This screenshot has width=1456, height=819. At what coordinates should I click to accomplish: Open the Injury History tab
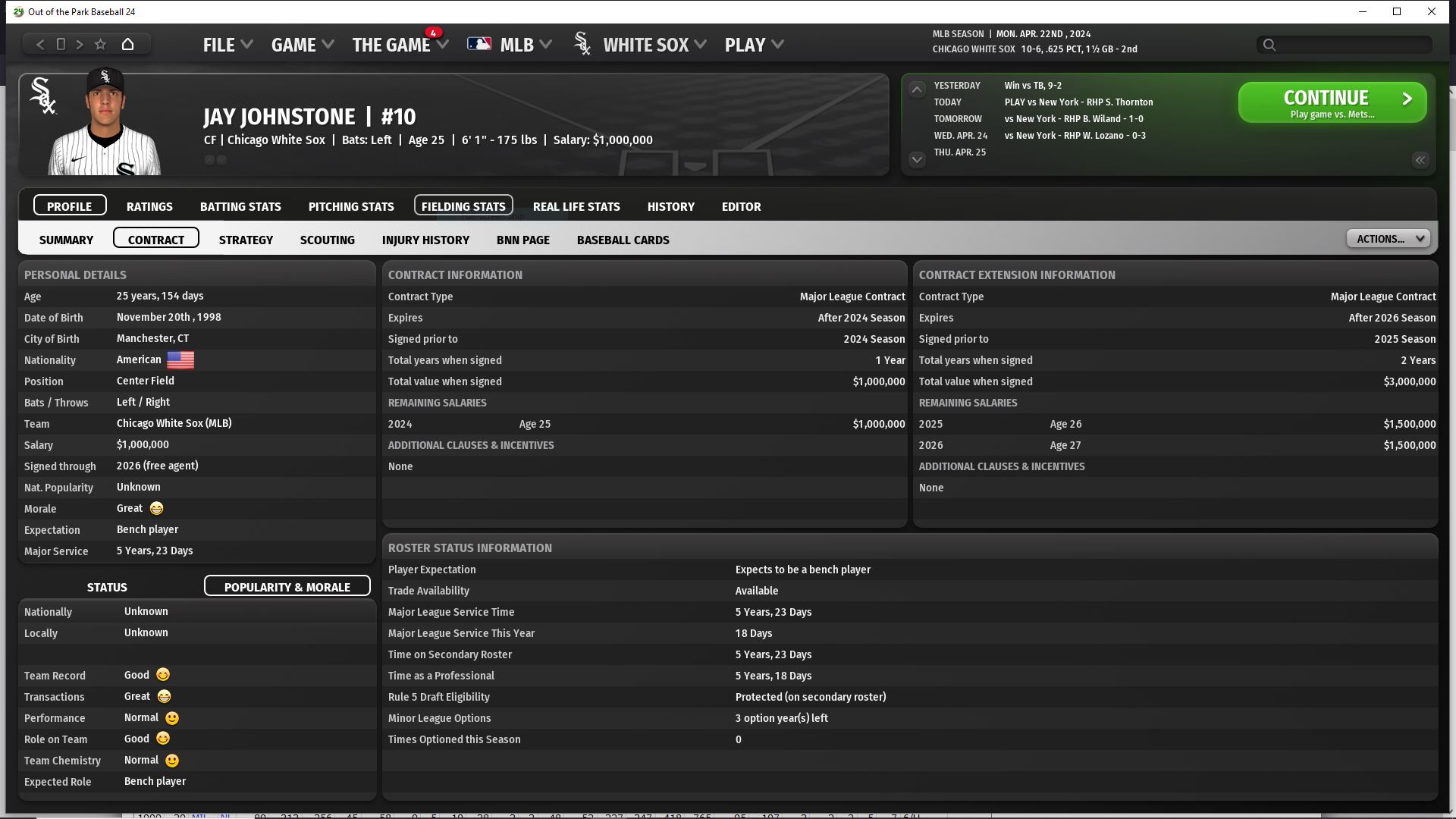[x=425, y=240]
